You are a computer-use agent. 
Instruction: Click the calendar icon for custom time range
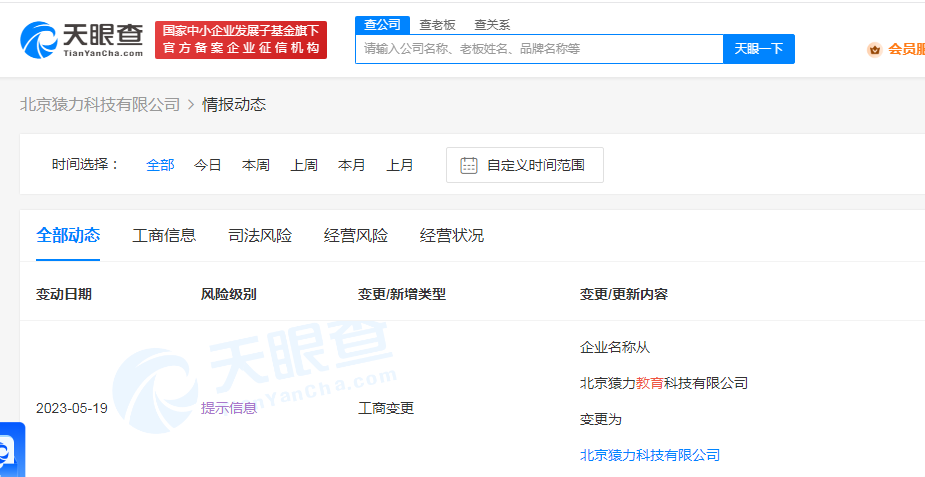click(468, 165)
